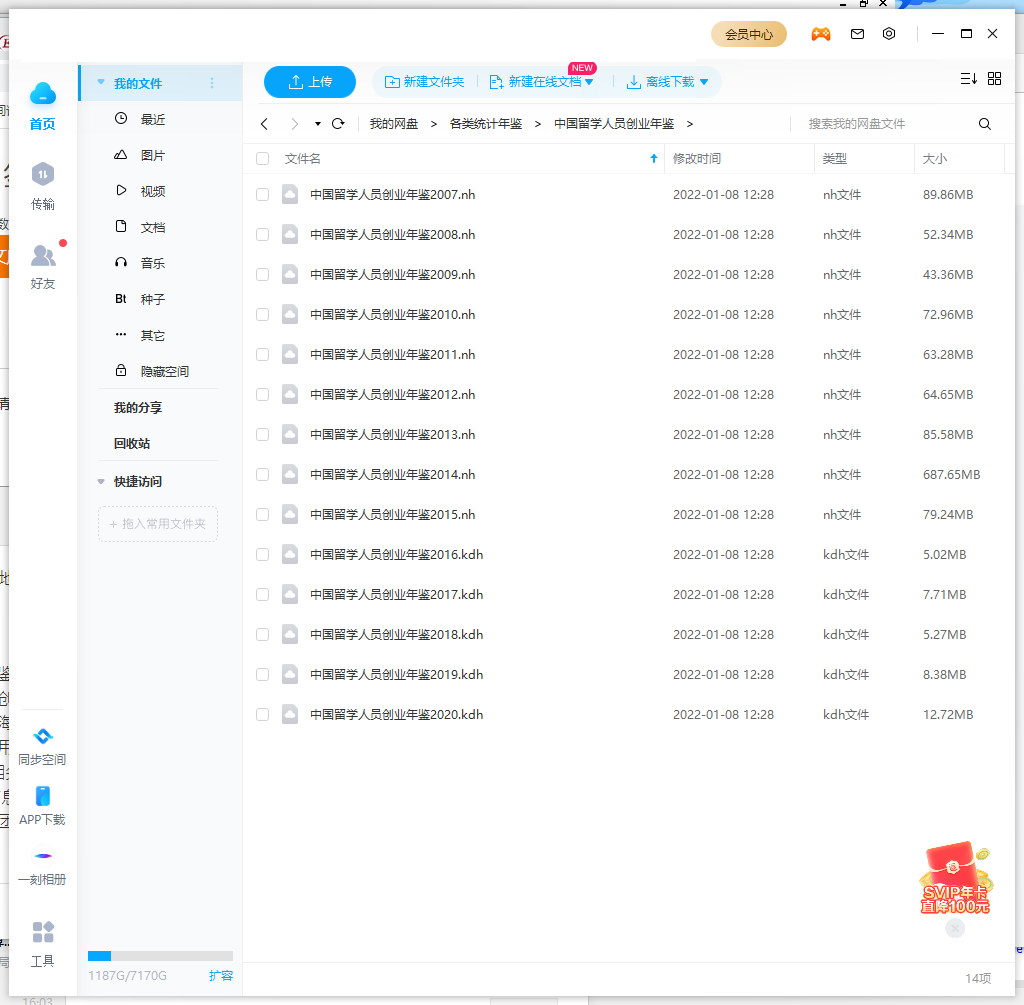Click the game controller icon in title bar
The width and height of the screenshot is (1024, 1005).
(821, 34)
